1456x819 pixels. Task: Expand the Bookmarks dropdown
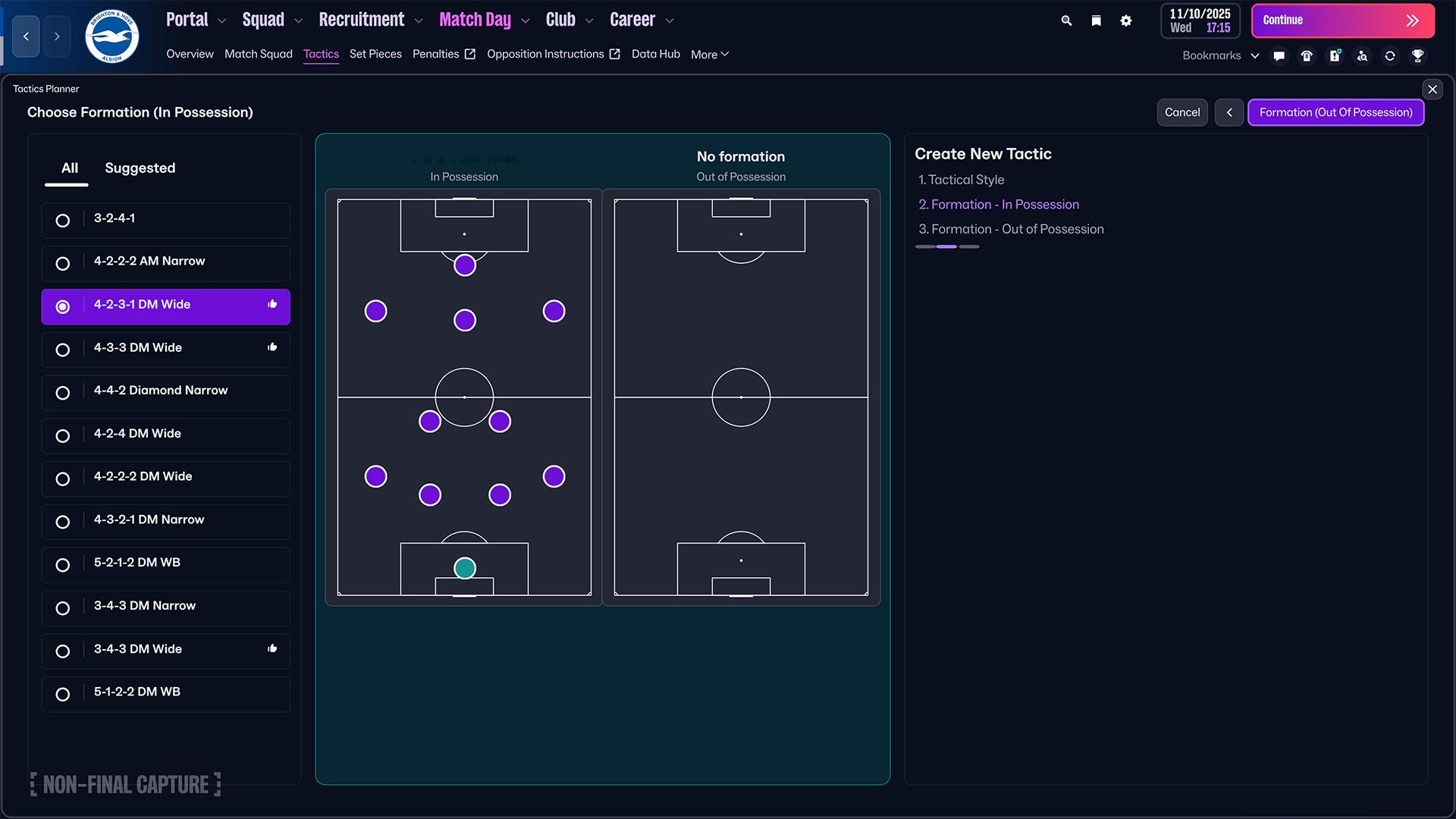pyautogui.click(x=1254, y=55)
